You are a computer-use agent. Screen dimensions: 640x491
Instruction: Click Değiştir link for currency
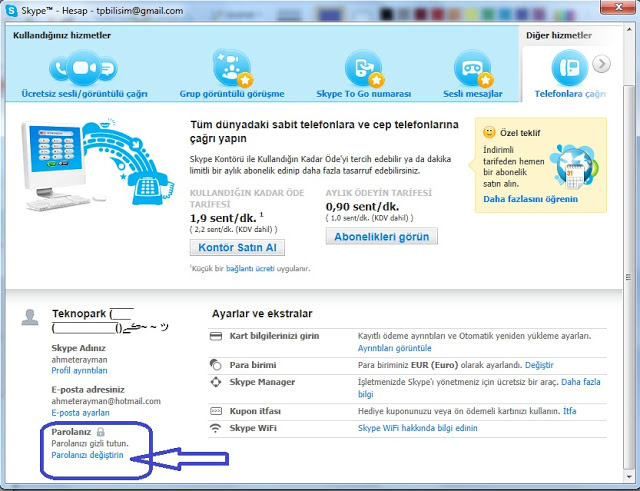coord(539,365)
